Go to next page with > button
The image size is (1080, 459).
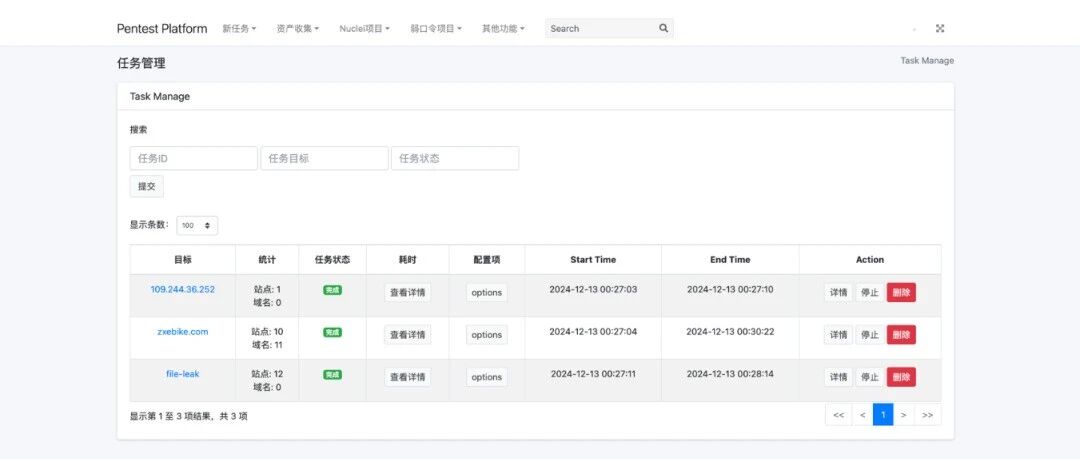pos(904,415)
